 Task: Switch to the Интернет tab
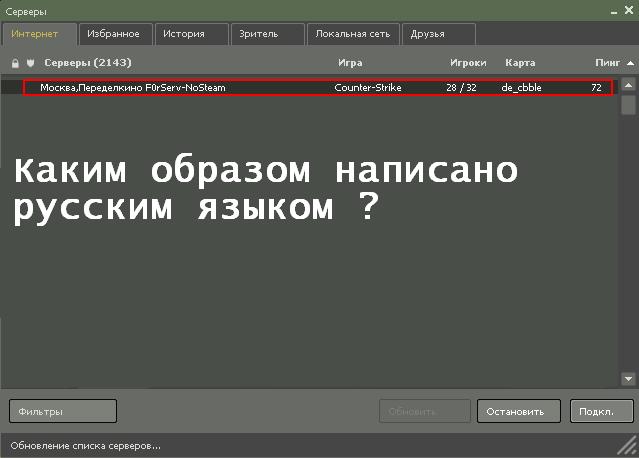point(39,34)
